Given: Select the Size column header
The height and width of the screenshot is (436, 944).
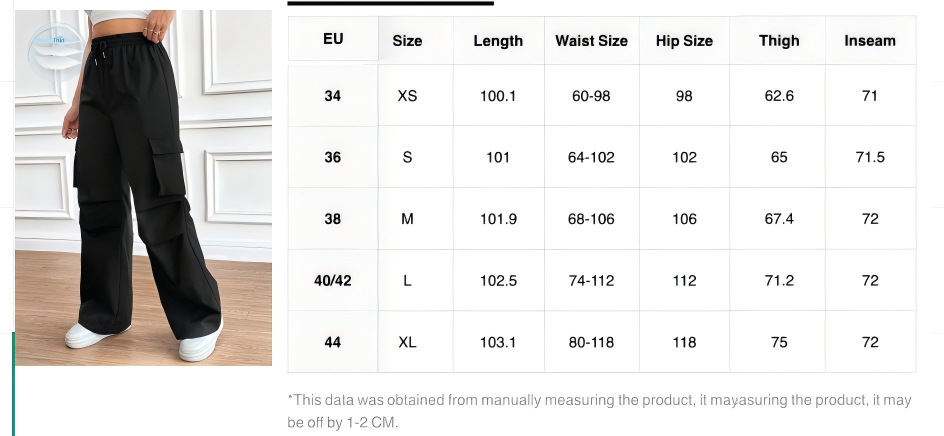Looking at the screenshot, I should pos(407,41).
